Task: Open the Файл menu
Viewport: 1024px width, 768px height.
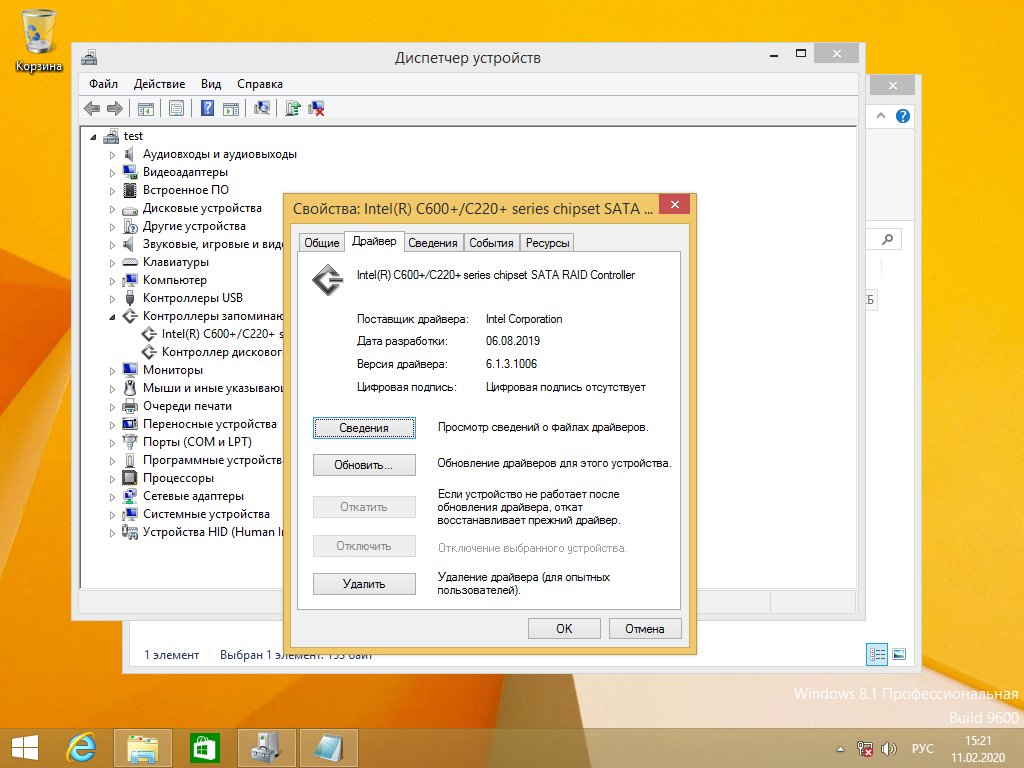Action: click(103, 84)
